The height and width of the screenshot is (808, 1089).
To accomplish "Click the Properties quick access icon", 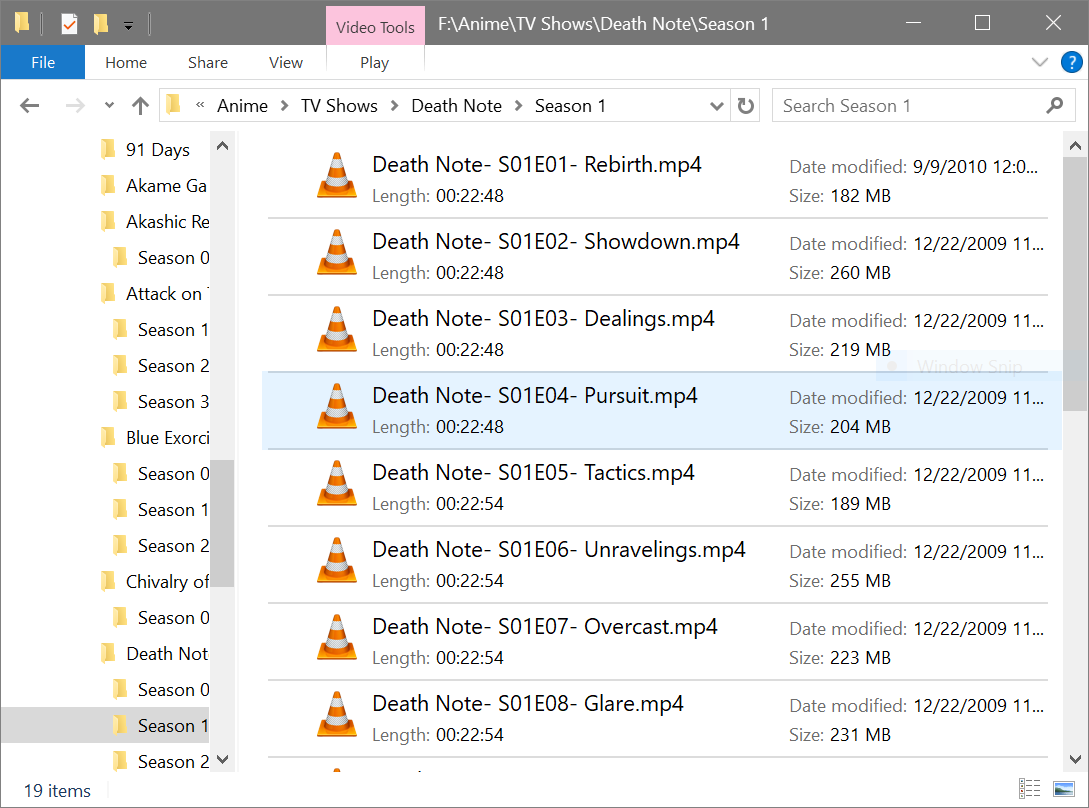I will point(69,24).
